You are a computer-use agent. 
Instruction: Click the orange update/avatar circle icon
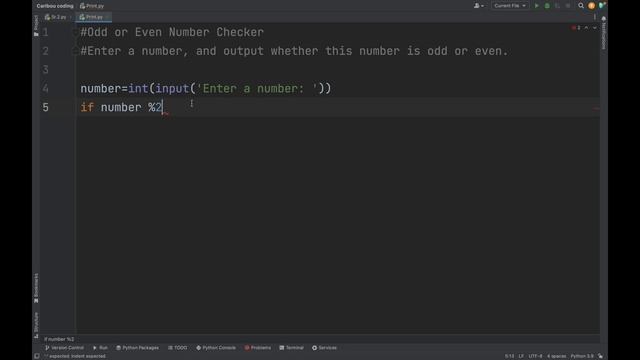tap(591, 6)
